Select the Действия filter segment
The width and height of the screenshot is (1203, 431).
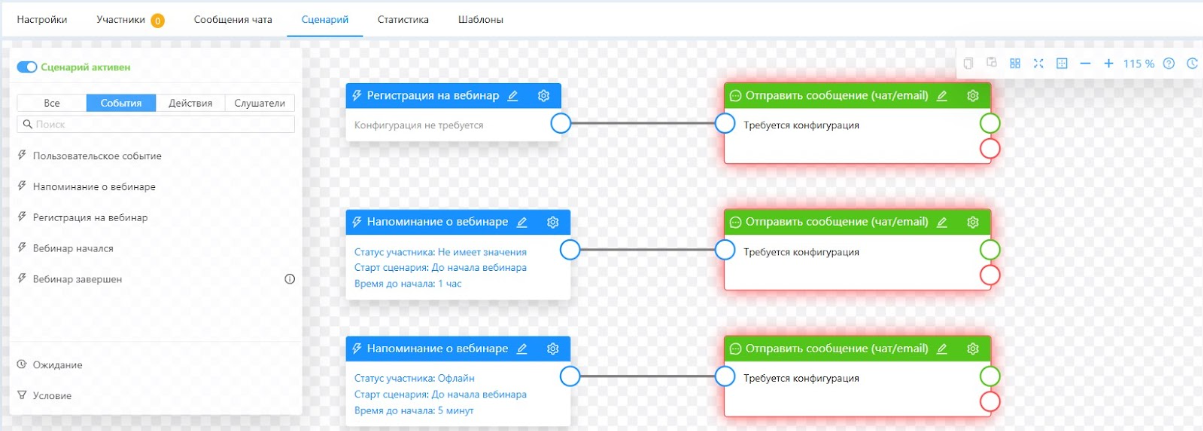[x=190, y=103]
